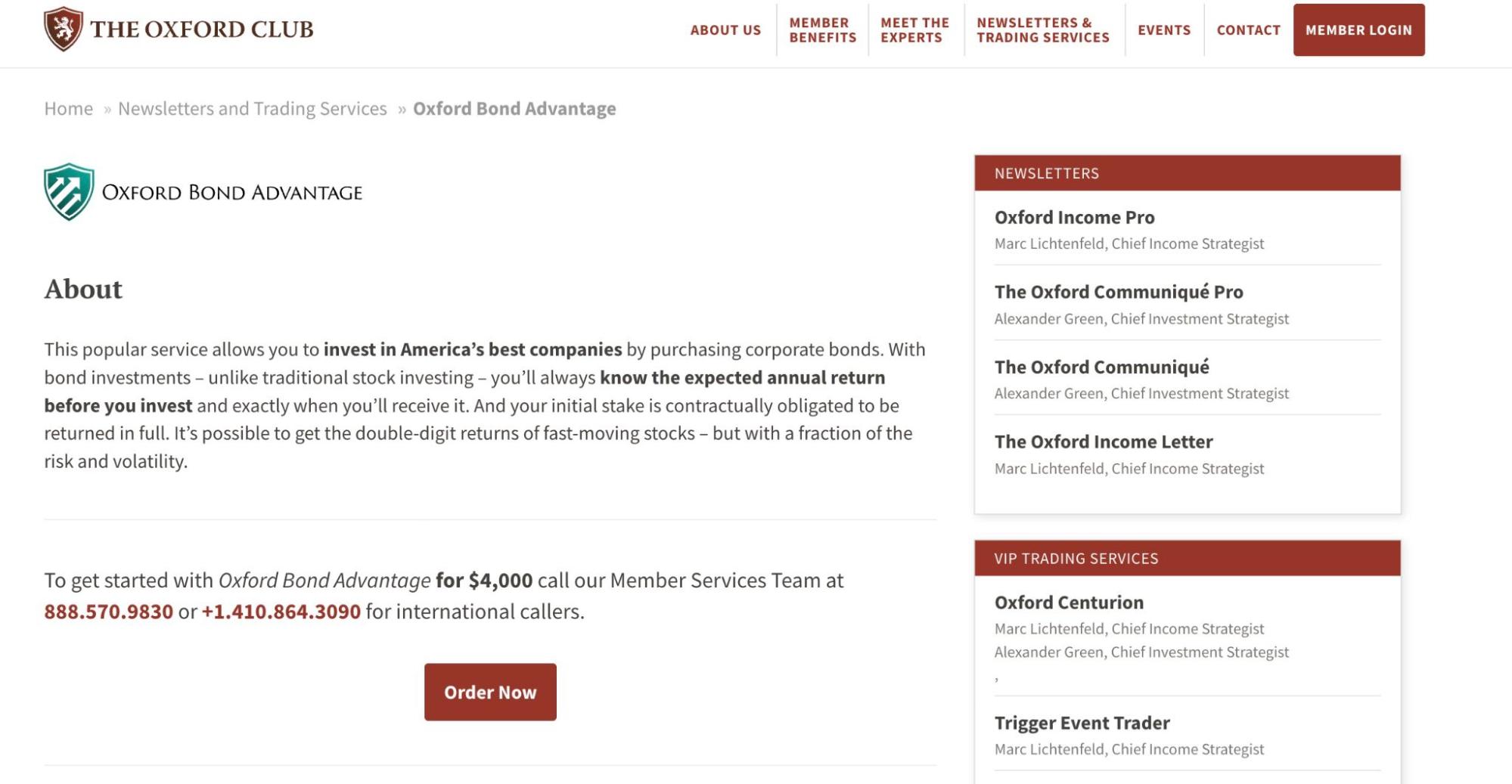Open the Contact page
This screenshot has width=1512, height=784.
1248,30
